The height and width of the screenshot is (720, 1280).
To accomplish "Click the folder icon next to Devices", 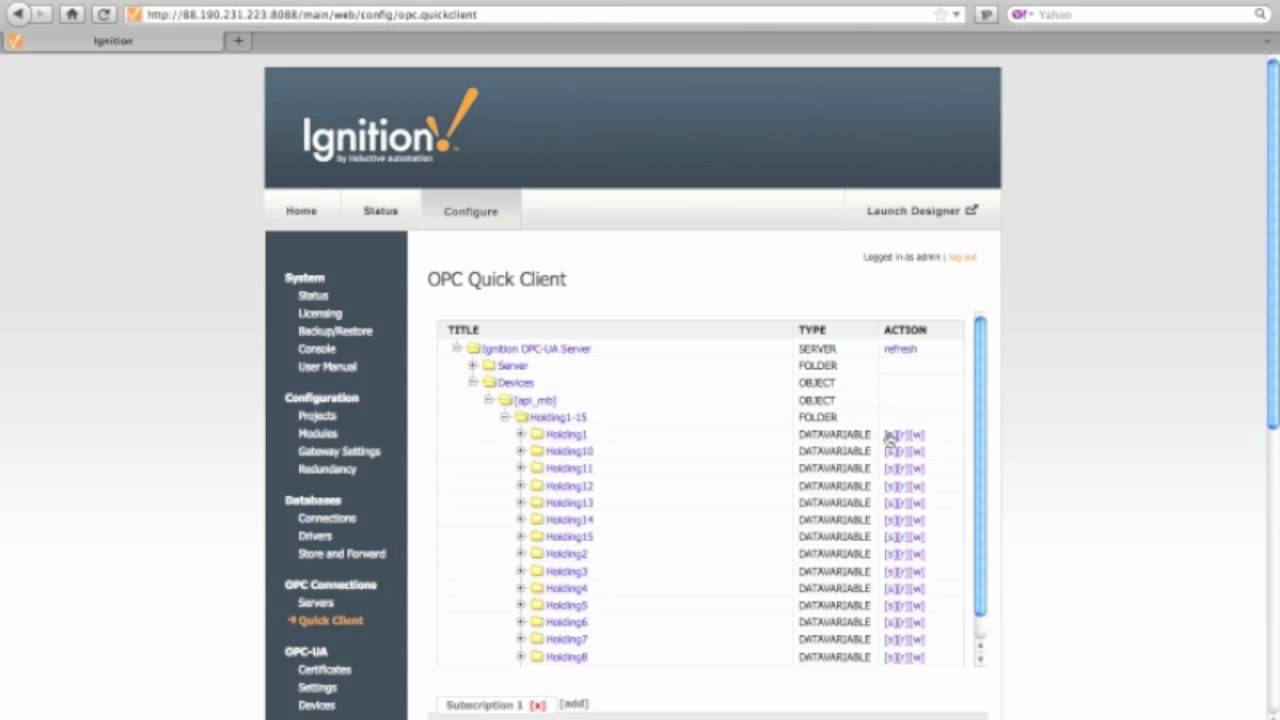I will [489, 382].
